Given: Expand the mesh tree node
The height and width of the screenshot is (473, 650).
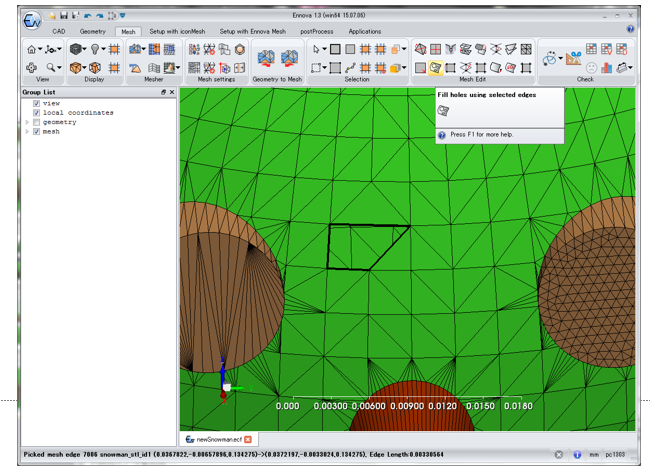Looking at the screenshot, I should (x=27, y=131).
